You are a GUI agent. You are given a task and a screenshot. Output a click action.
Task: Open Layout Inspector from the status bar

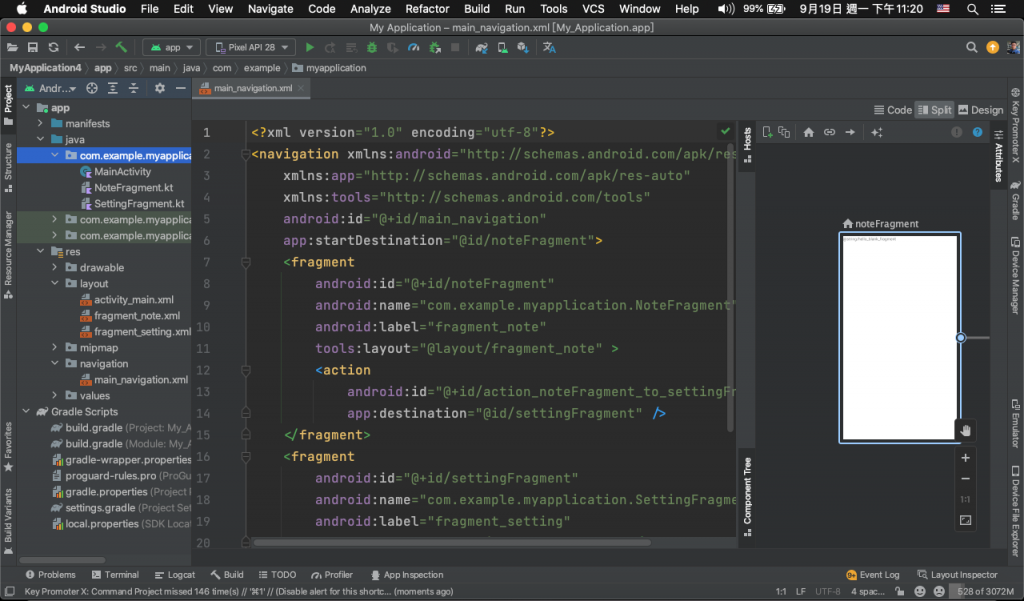pyautogui.click(x=957, y=575)
